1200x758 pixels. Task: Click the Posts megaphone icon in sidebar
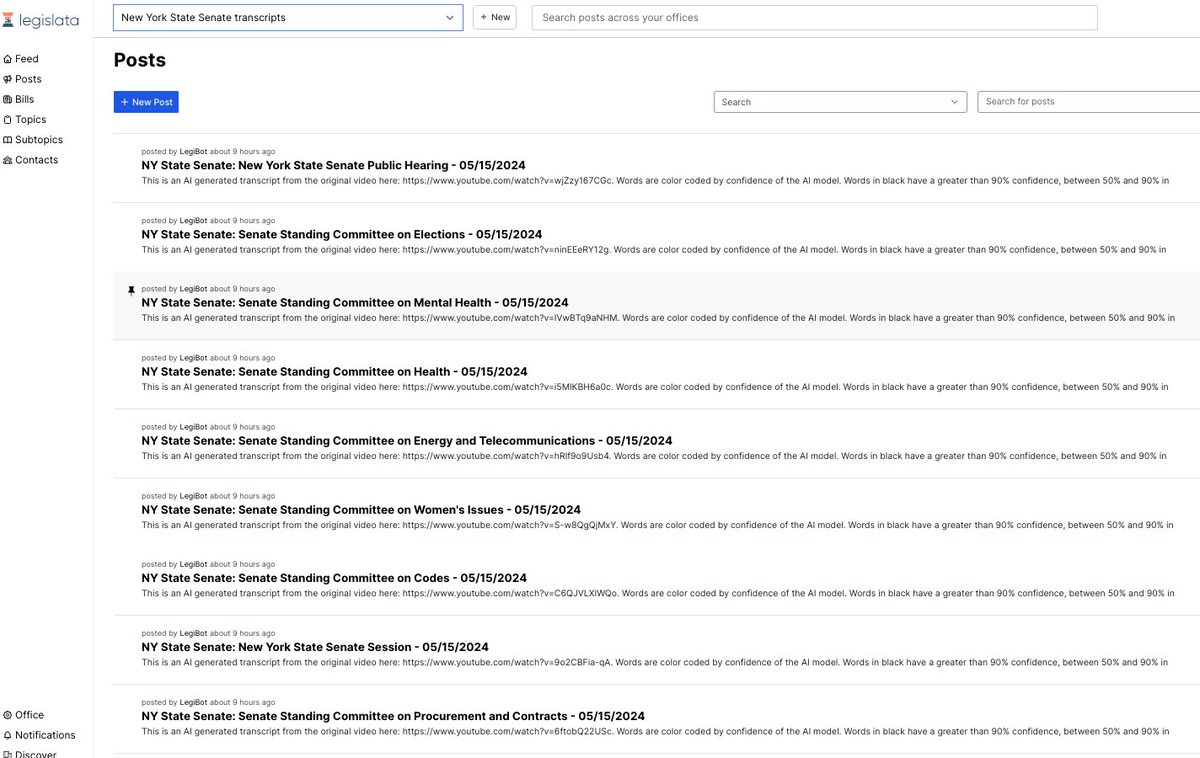coord(8,79)
